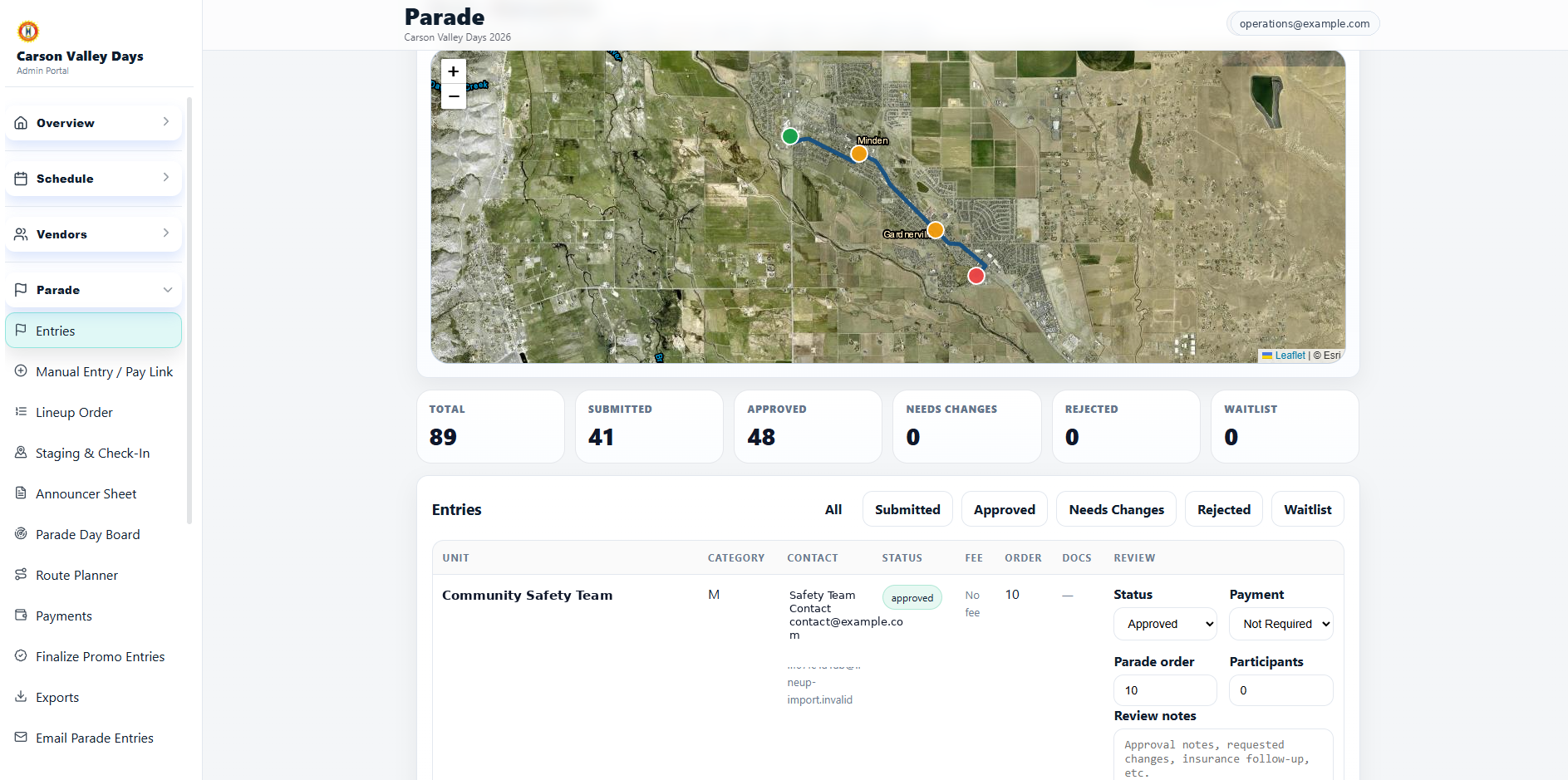Click the Entries flag icon

pos(21,331)
